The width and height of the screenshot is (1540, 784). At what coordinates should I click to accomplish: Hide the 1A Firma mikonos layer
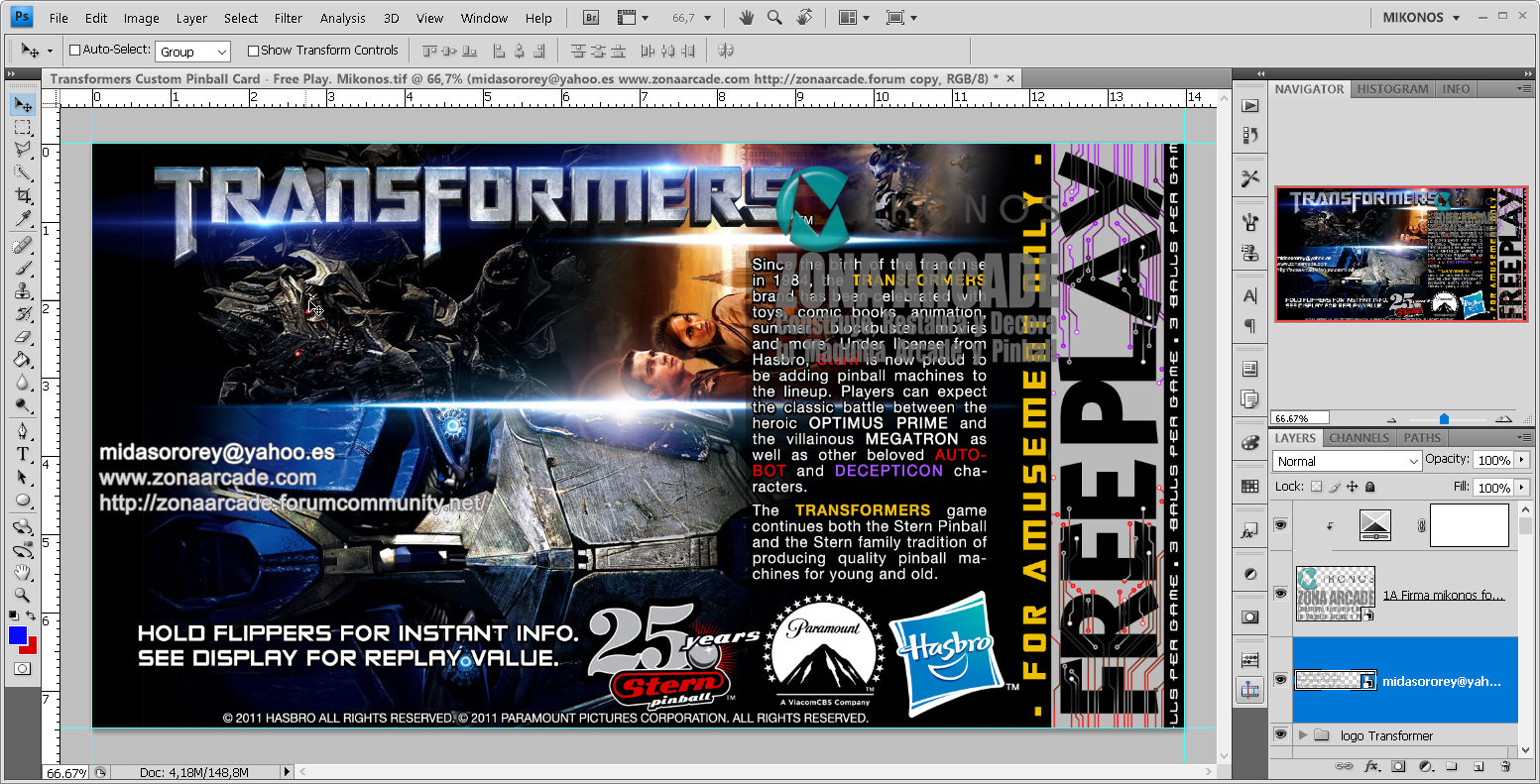coord(1280,594)
